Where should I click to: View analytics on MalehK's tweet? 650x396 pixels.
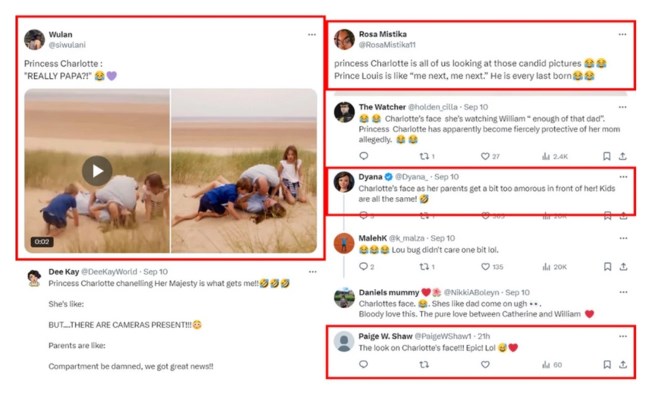[554, 267]
